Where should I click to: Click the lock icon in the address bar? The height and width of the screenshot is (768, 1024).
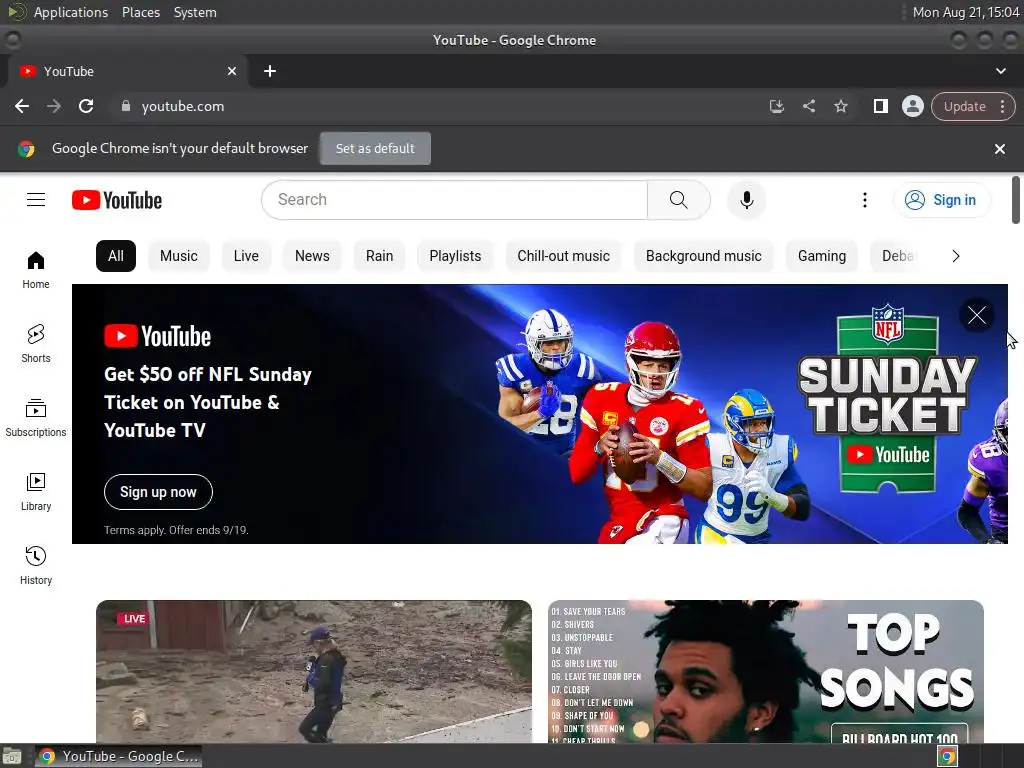(126, 106)
